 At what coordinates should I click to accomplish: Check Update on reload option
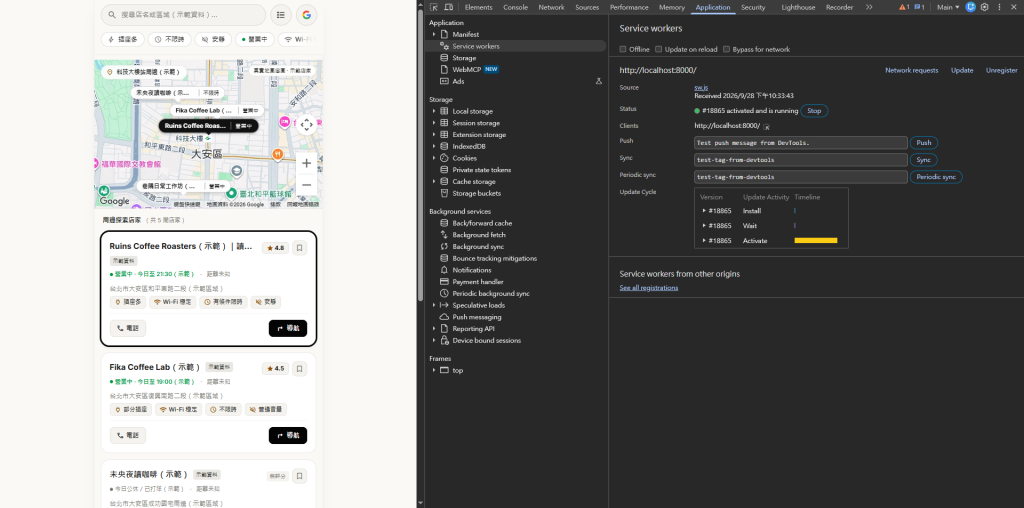659,49
